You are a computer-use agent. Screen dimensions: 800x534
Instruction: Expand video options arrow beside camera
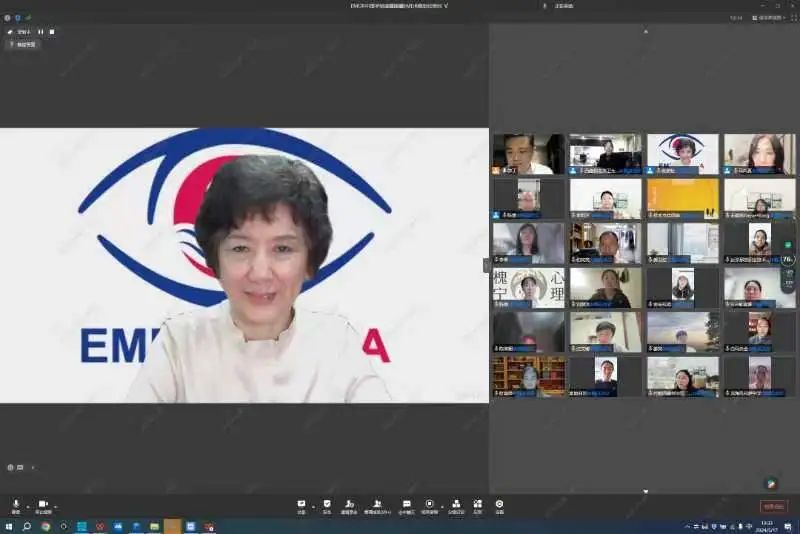click(x=55, y=506)
